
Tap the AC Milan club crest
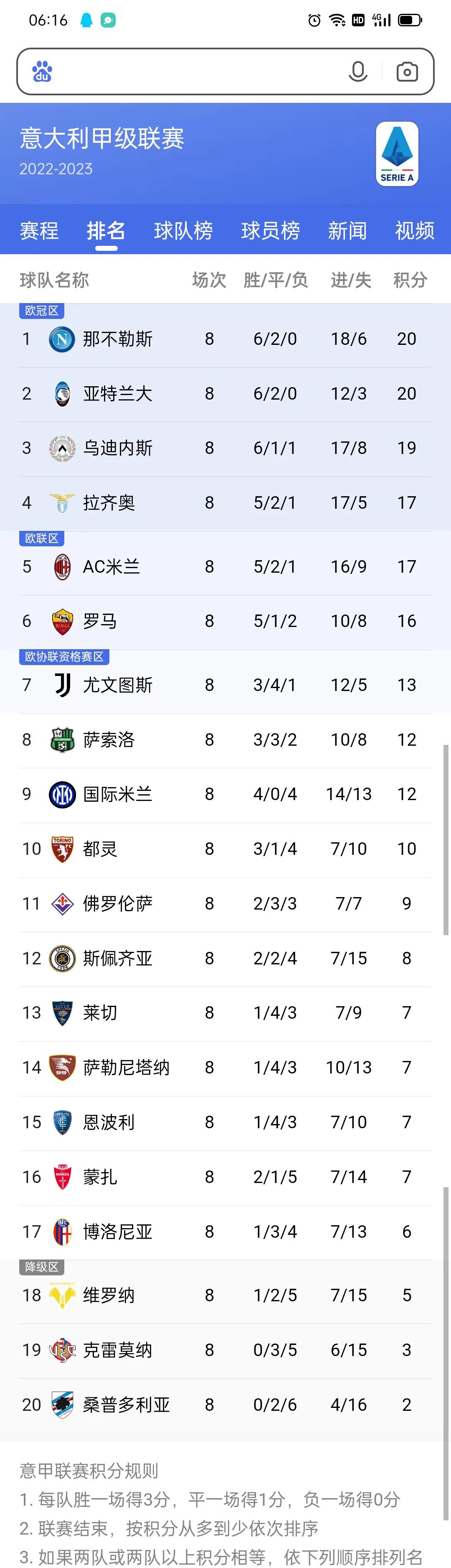point(62,567)
